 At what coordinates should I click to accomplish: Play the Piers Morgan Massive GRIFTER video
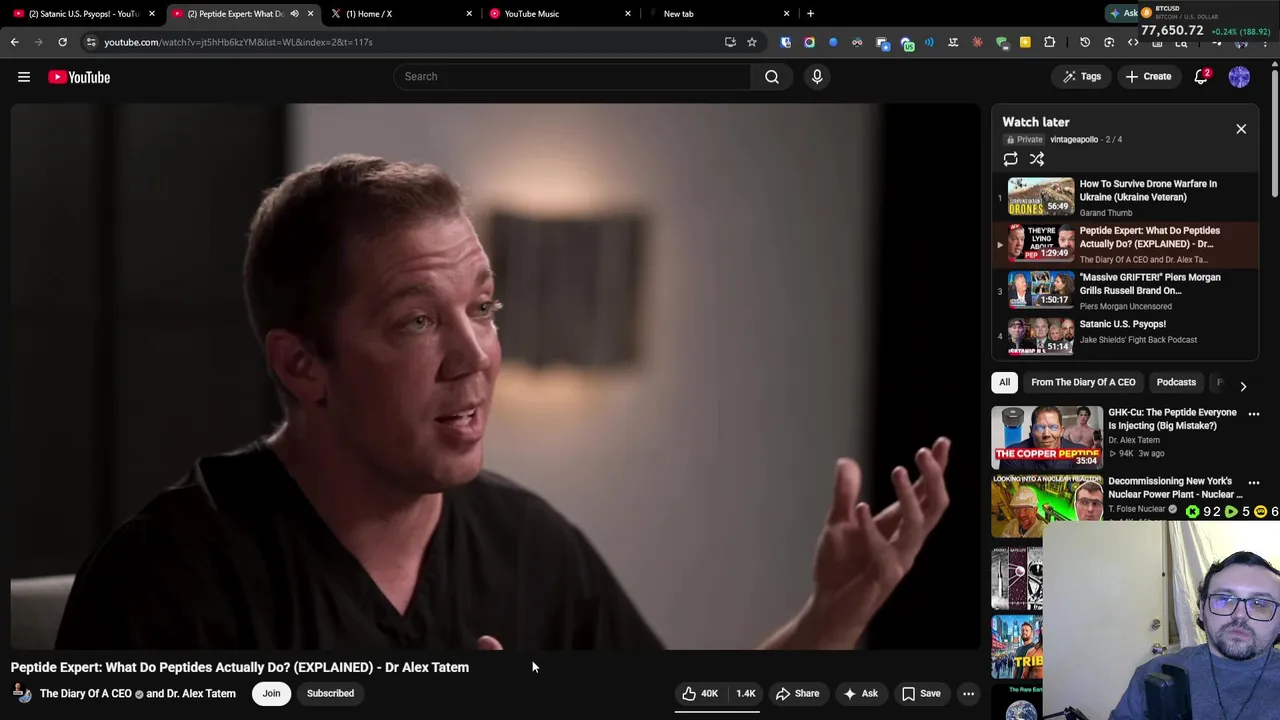[1125, 291]
